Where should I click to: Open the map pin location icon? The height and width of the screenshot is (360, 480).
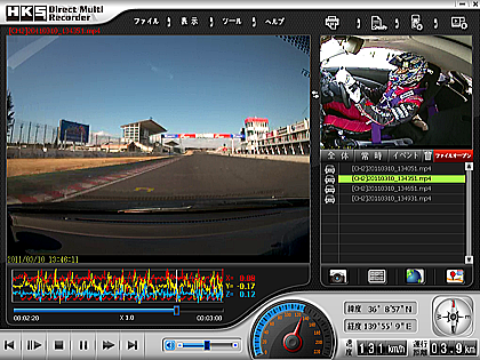(455, 276)
